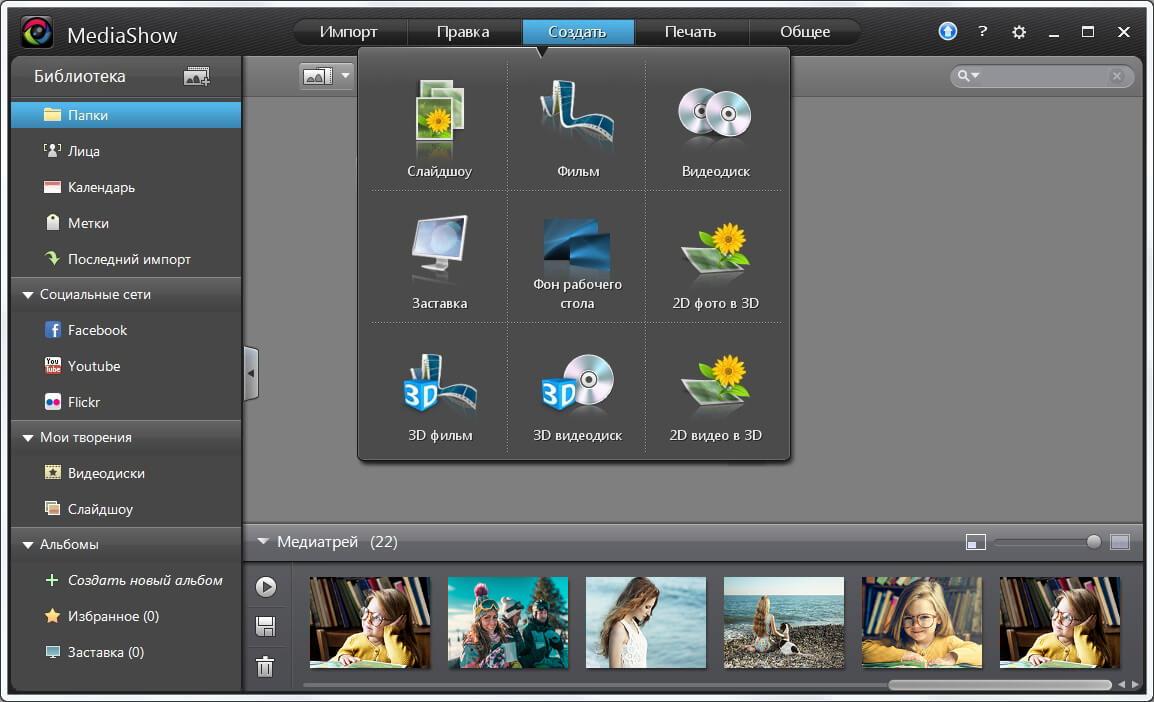Viewport: 1154px width, 702px height.
Task: Select the girl on beach thumbnail
Action: pos(784,623)
